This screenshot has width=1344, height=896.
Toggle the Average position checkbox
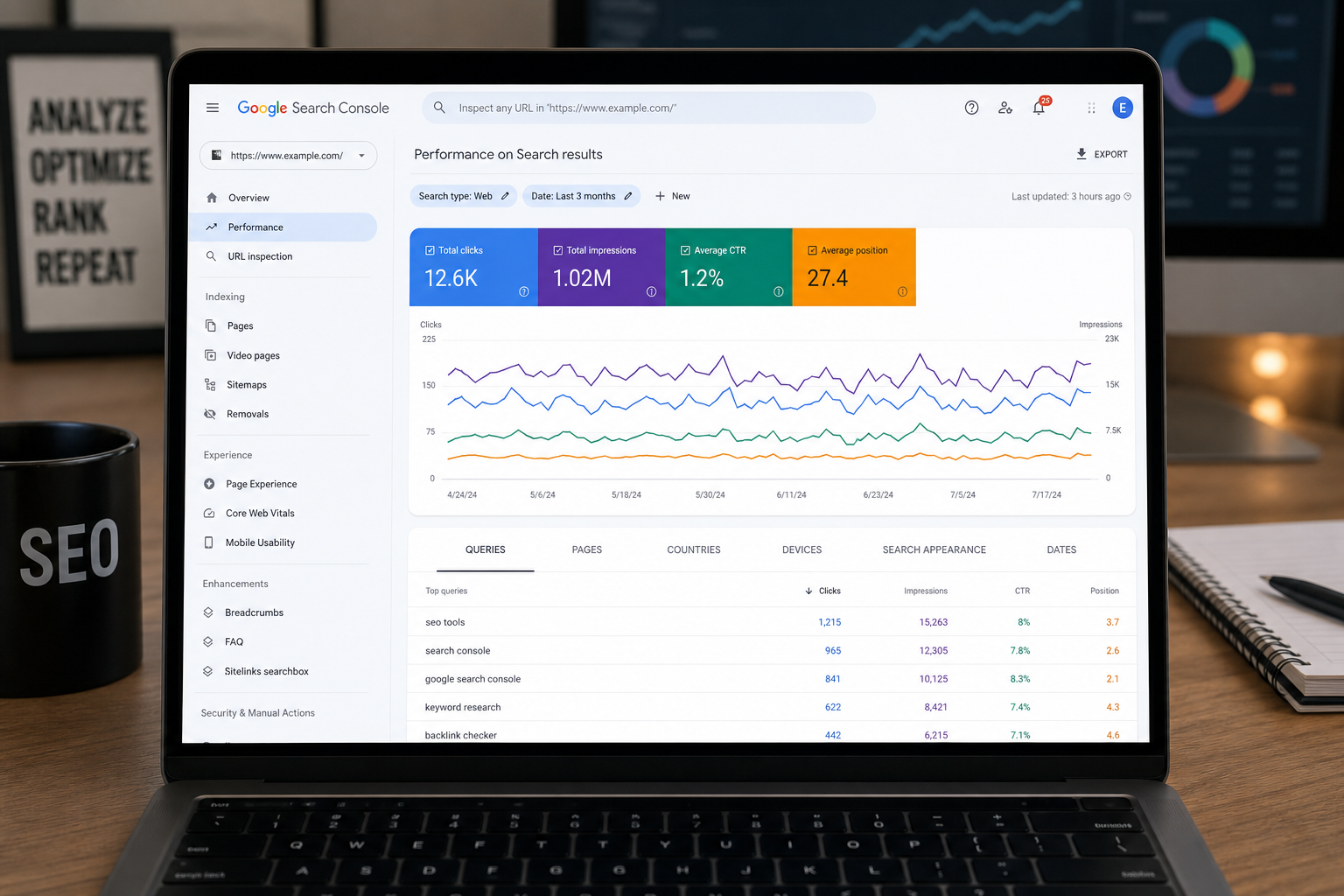point(812,250)
